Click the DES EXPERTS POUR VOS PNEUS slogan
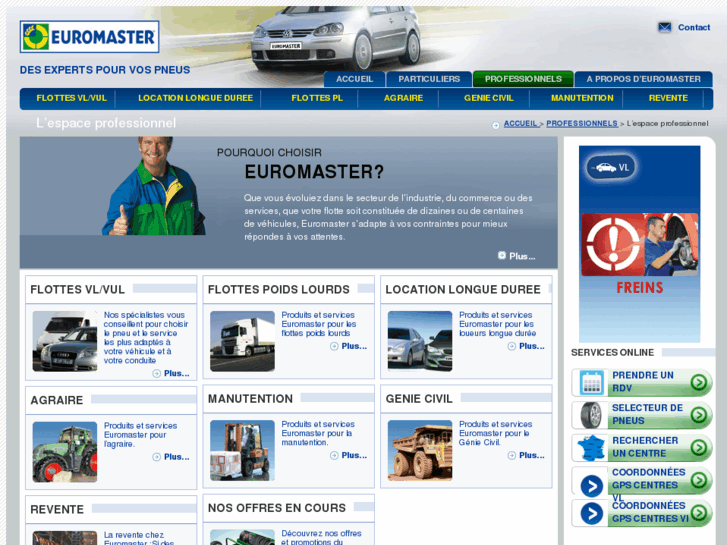727x545 pixels. coord(105,70)
